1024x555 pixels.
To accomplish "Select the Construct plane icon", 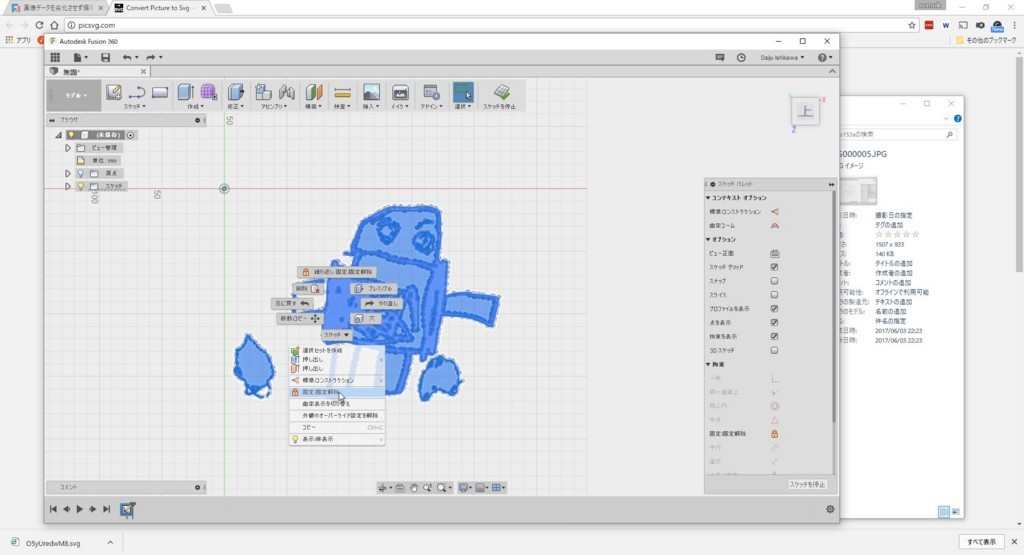I will pyautogui.click(x=314, y=92).
